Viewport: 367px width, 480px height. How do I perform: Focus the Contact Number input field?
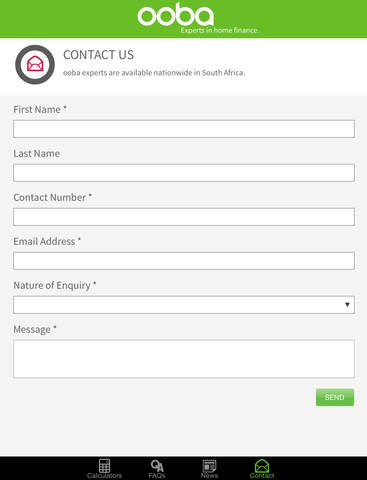[x=184, y=217]
